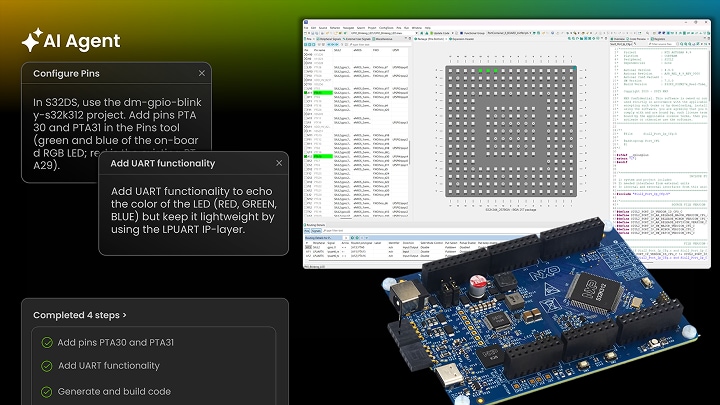The height and width of the screenshot is (405, 720).
Task: Click the Update Code toolbar button
Action: 438,33
